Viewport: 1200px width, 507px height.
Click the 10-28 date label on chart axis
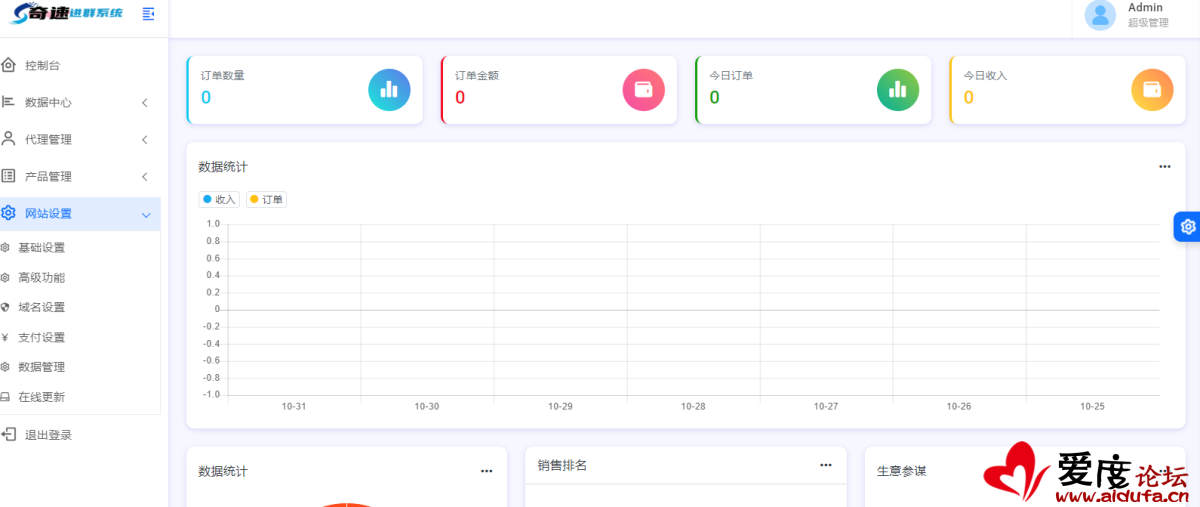(x=693, y=406)
